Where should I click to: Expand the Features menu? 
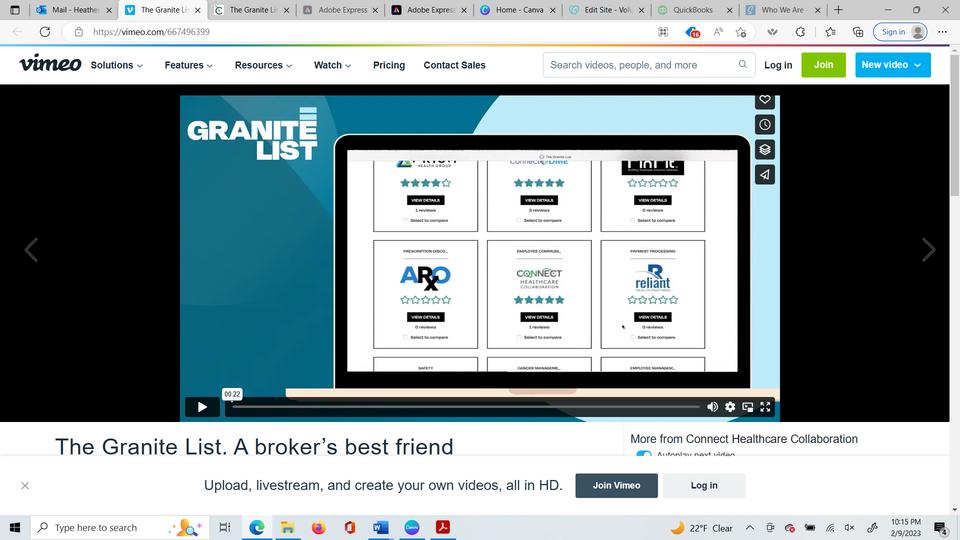point(189,65)
